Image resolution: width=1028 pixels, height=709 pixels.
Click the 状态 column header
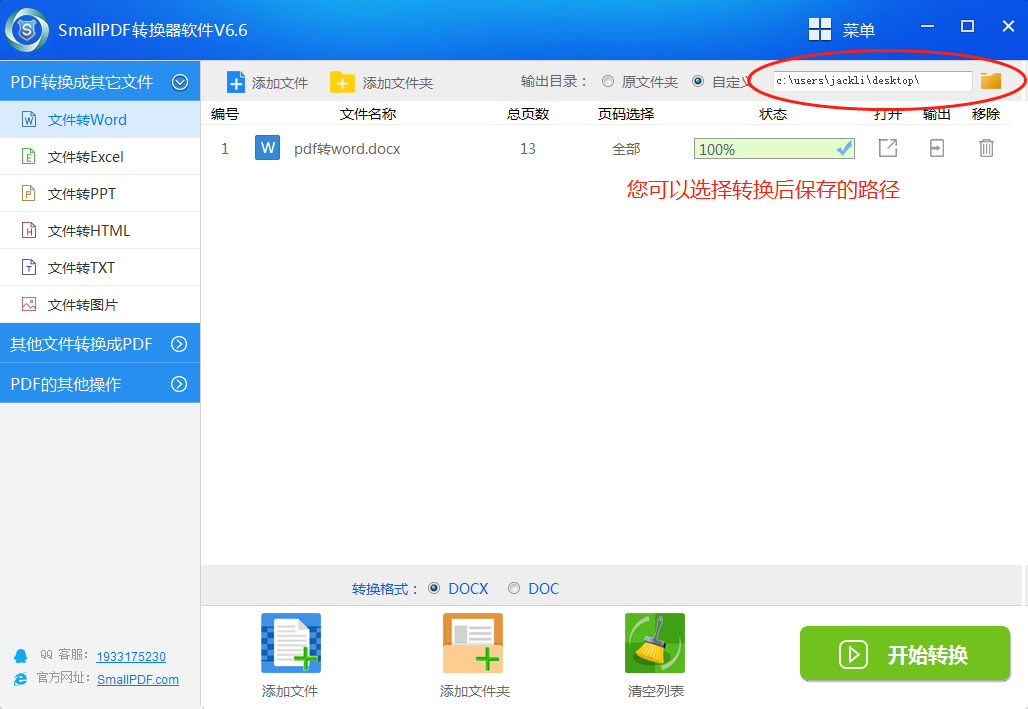(x=773, y=114)
